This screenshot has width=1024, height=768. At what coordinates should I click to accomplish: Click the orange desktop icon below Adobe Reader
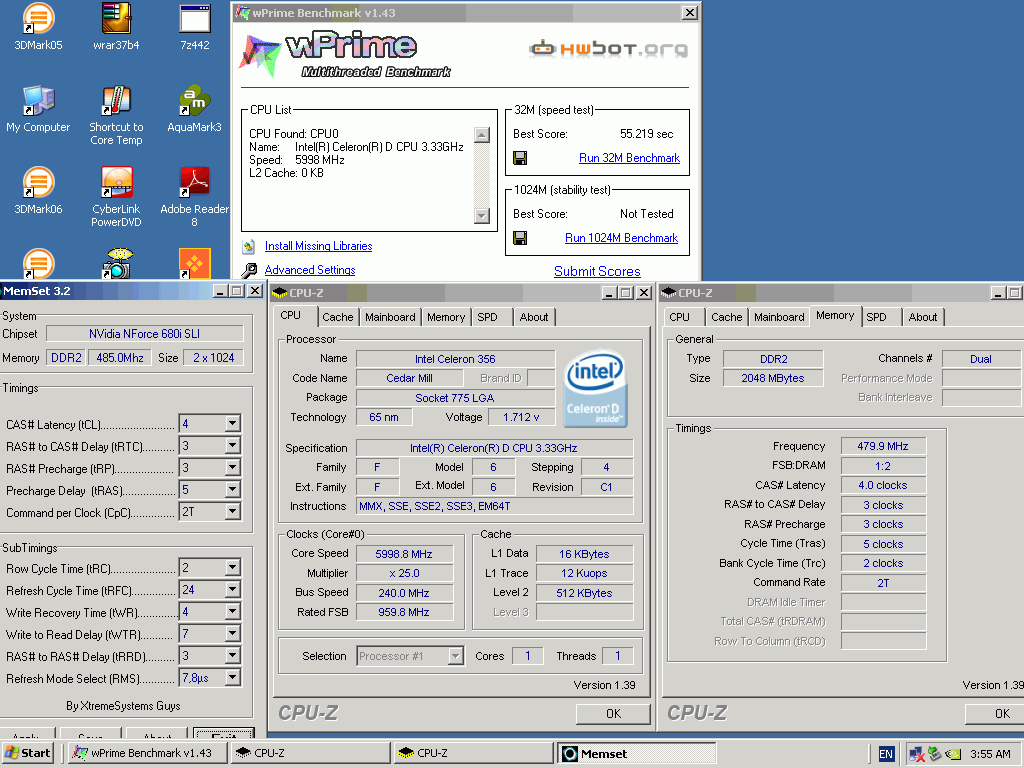pos(195,263)
